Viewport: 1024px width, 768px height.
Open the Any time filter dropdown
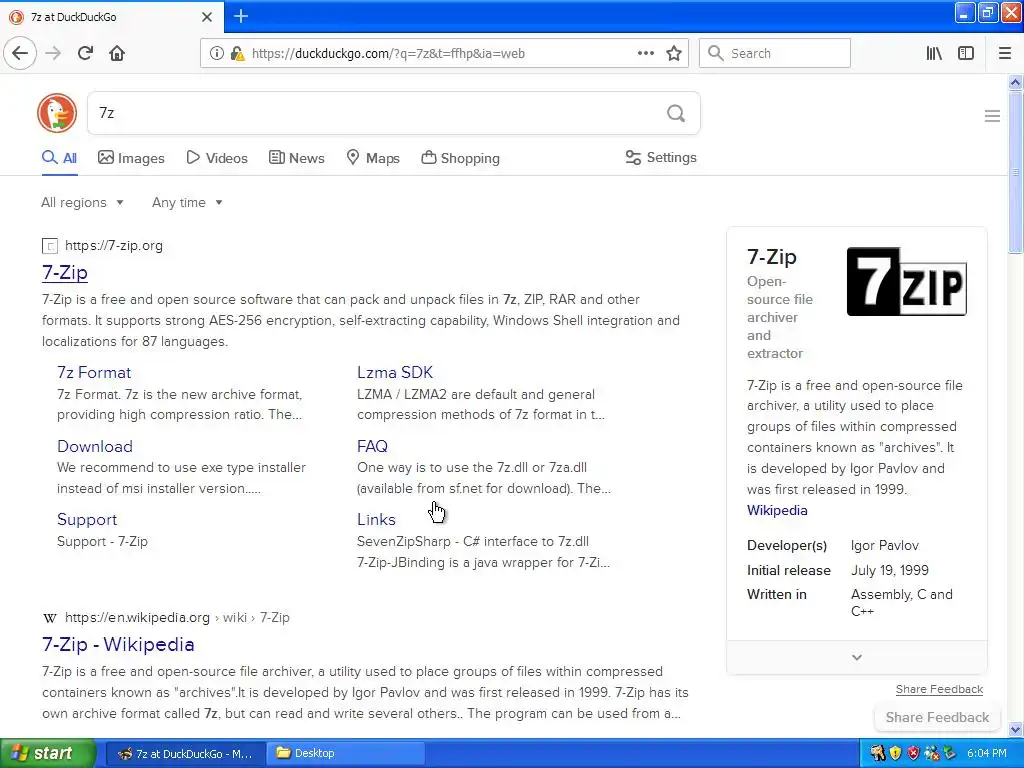[187, 202]
